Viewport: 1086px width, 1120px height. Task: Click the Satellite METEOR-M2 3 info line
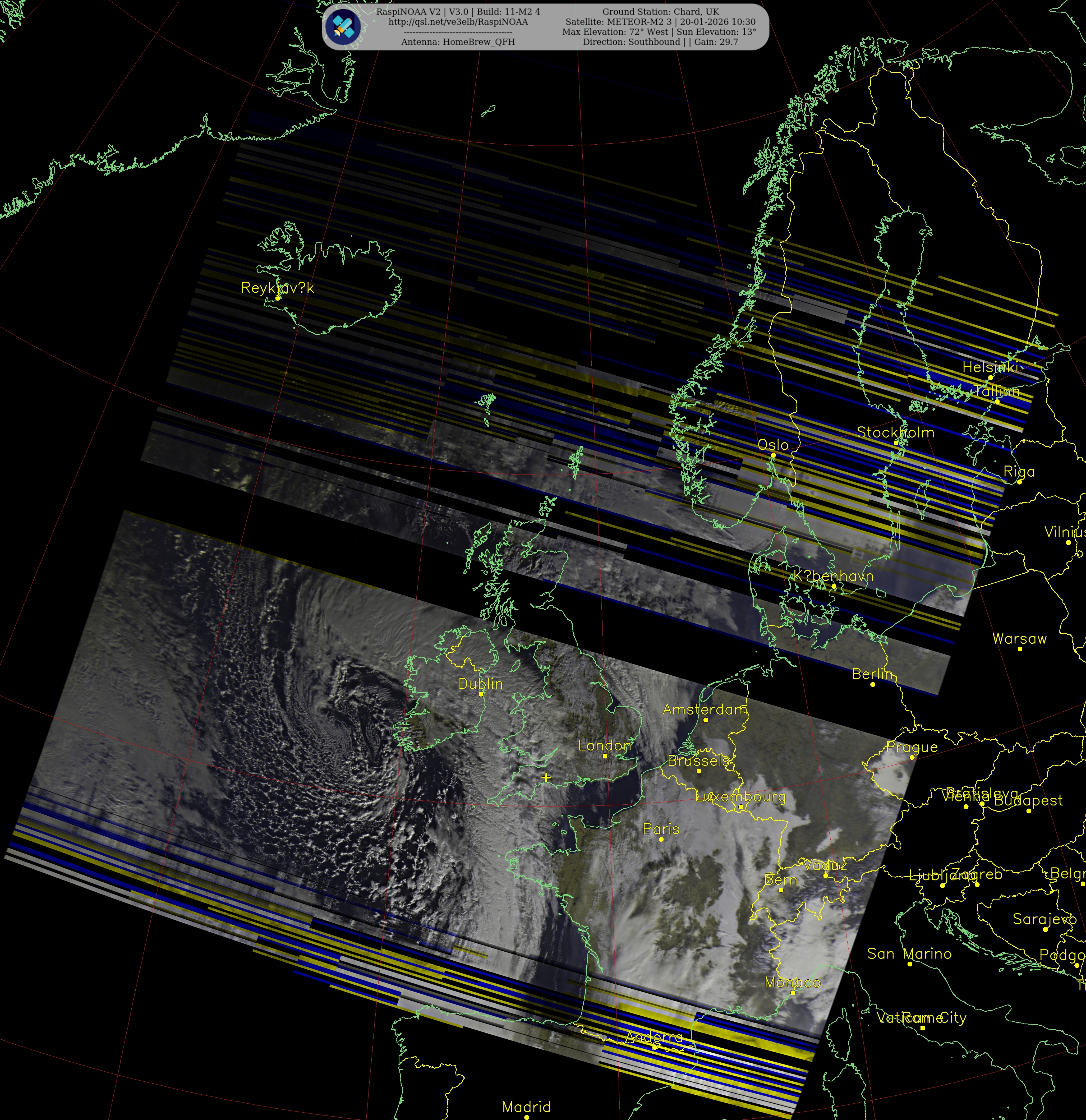pyautogui.click(x=660, y=22)
